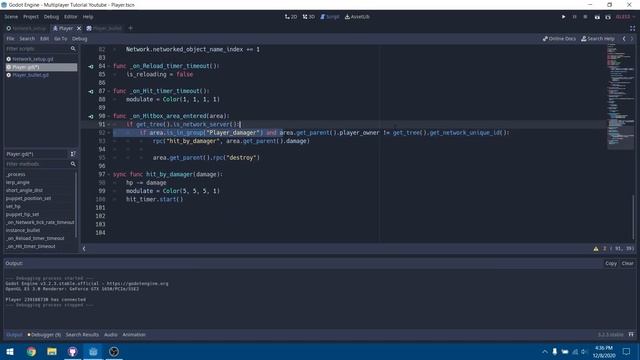
Task: Open the AssetLib workspace
Action: click(357, 17)
